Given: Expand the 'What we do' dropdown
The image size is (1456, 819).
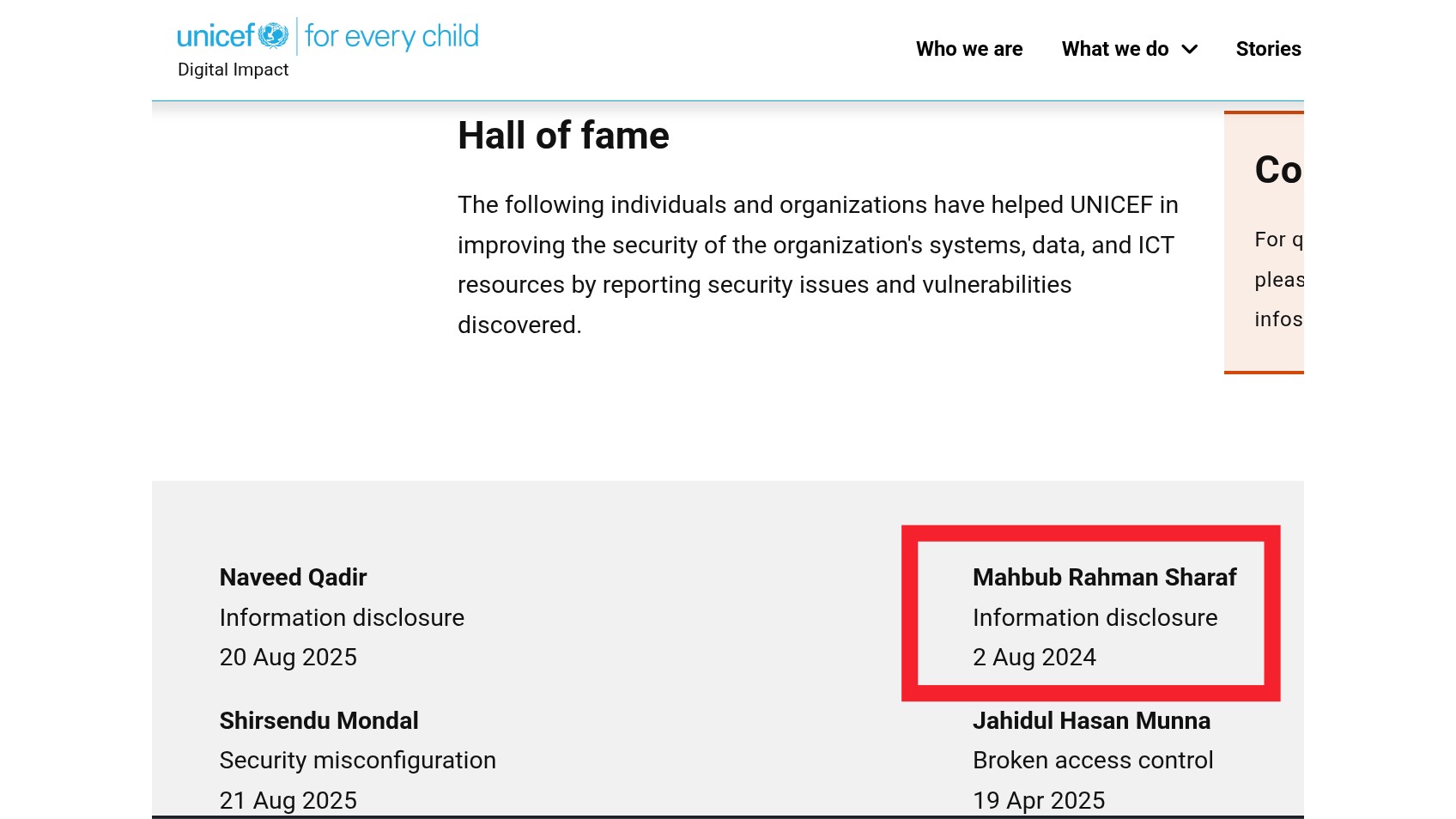Looking at the screenshot, I should [1115, 49].
